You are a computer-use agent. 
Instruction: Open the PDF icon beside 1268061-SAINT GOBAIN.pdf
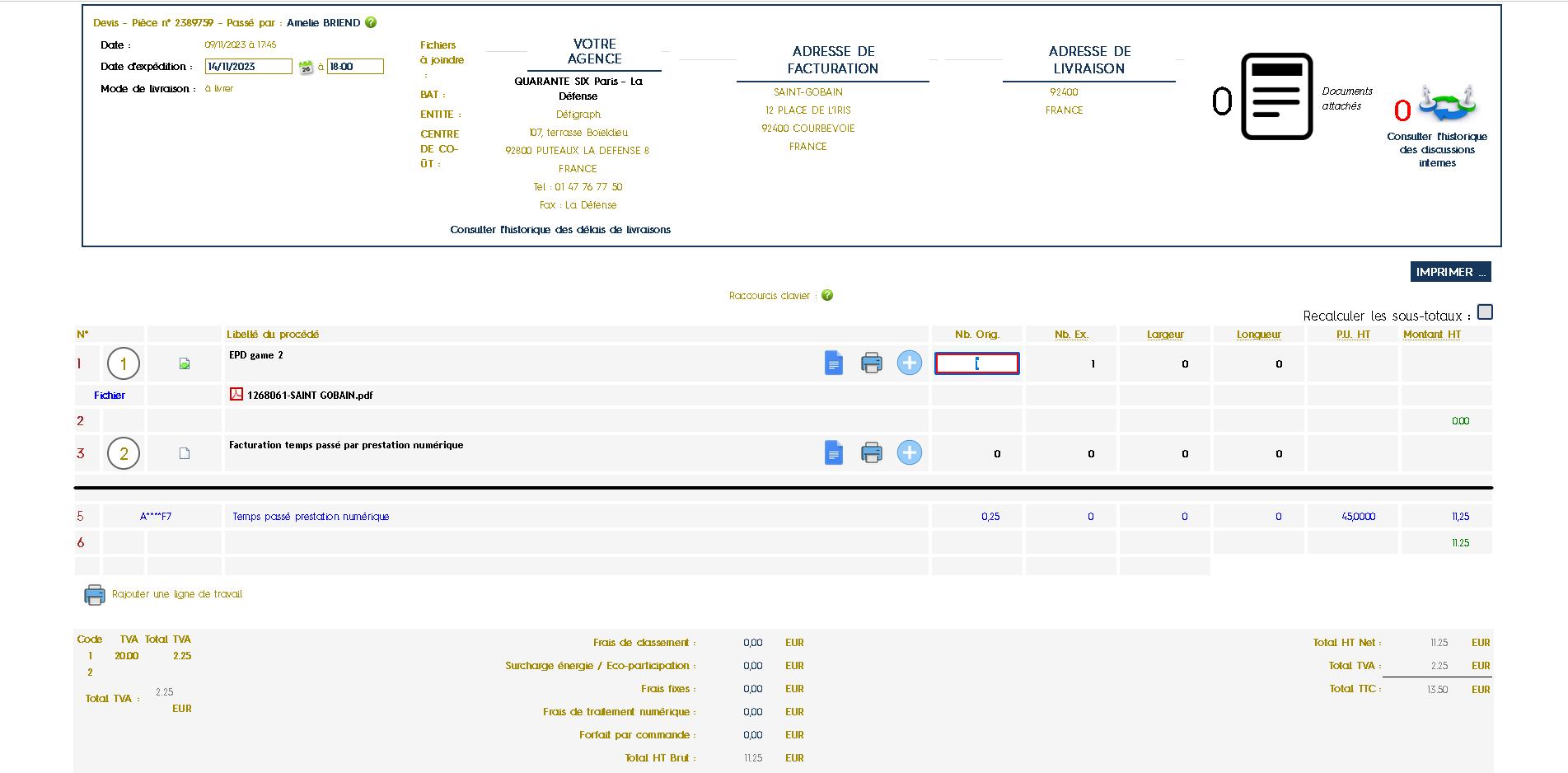[236, 395]
